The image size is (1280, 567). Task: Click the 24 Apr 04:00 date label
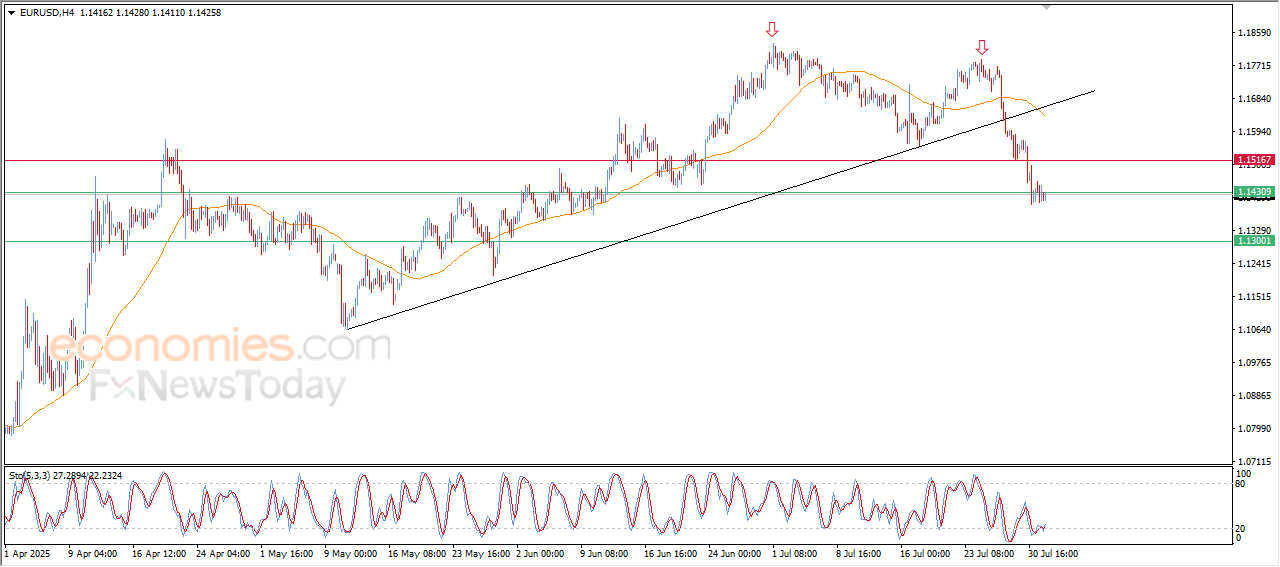223,552
